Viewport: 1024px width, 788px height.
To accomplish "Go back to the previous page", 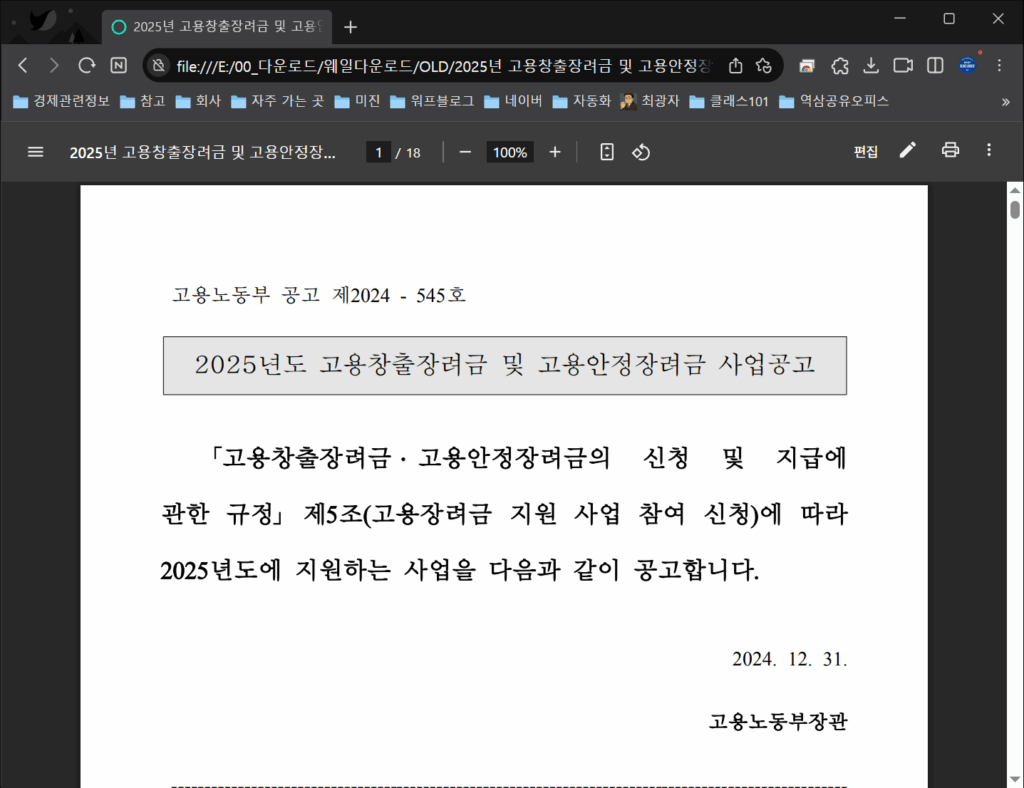I will coord(23,65).
